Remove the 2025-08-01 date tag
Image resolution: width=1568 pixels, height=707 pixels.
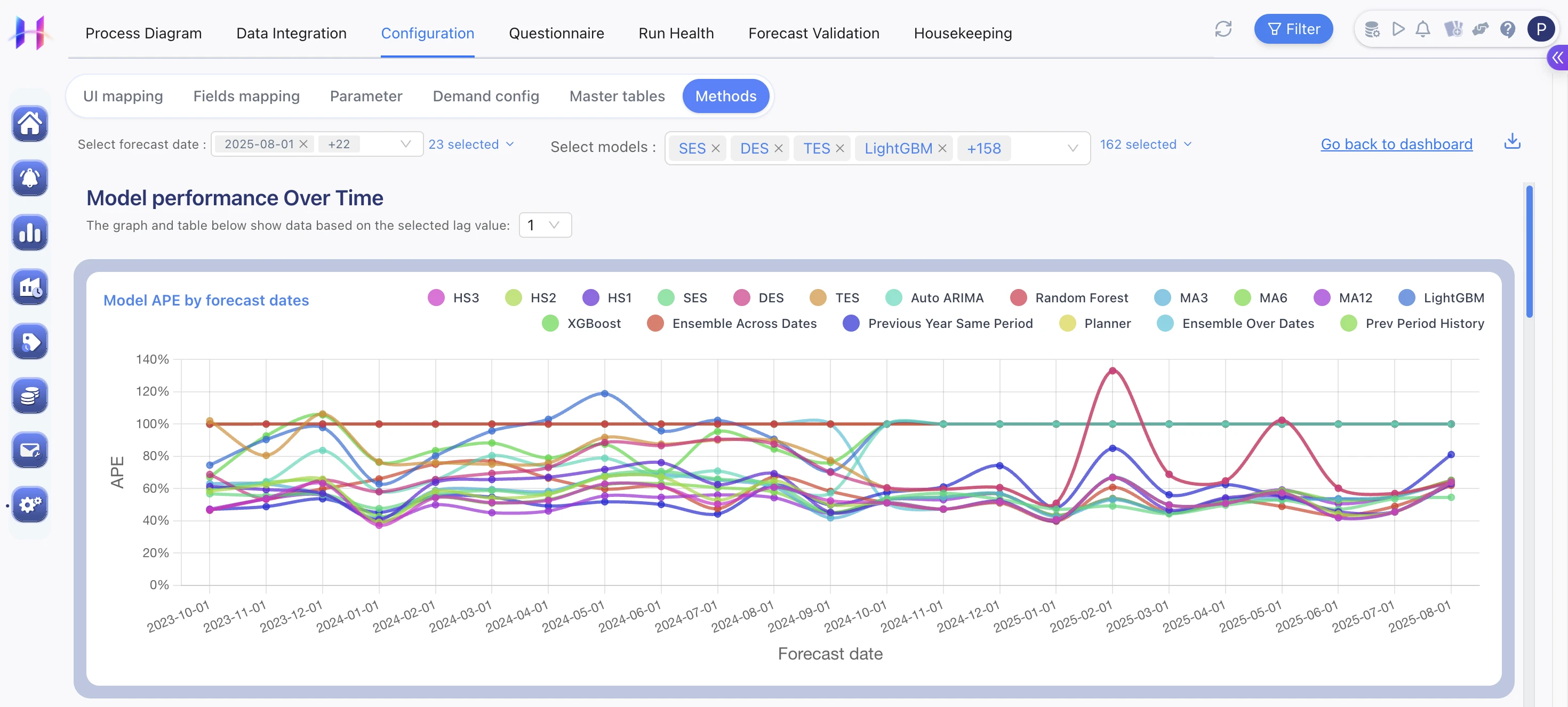(303, 144)
